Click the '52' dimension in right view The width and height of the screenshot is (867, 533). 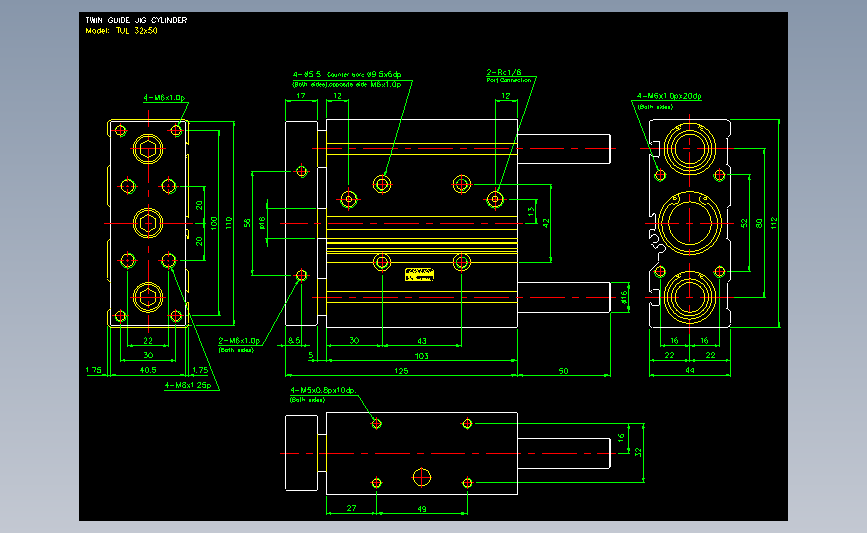(744, 223)
